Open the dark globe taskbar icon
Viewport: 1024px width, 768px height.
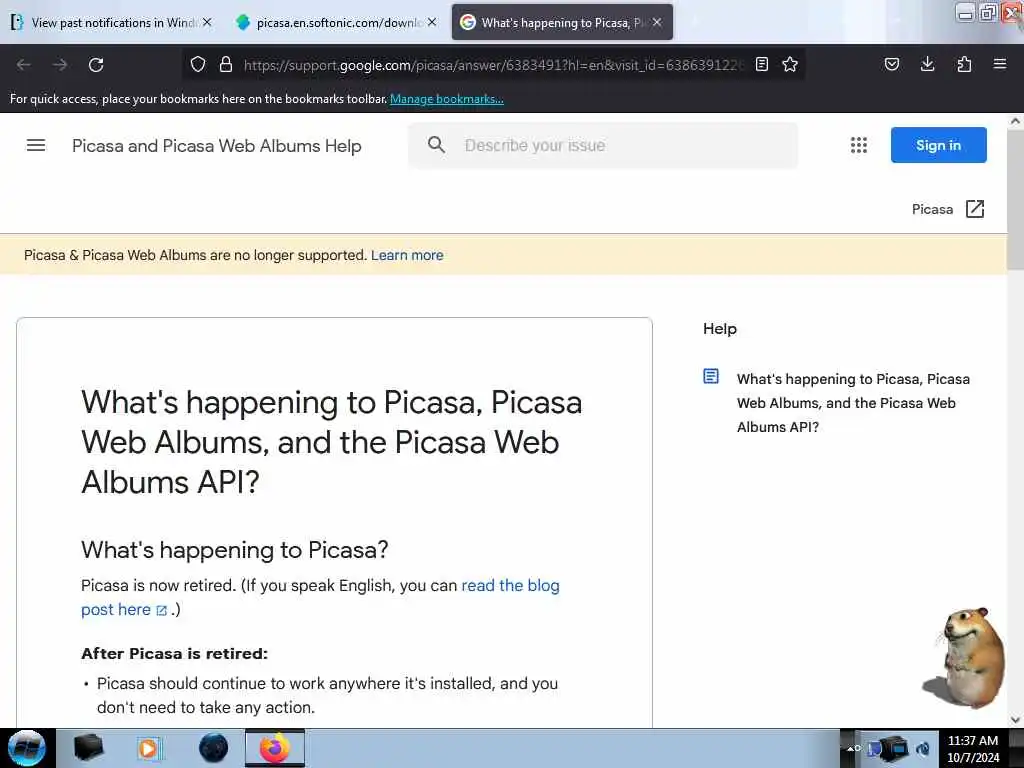[213, 748]
